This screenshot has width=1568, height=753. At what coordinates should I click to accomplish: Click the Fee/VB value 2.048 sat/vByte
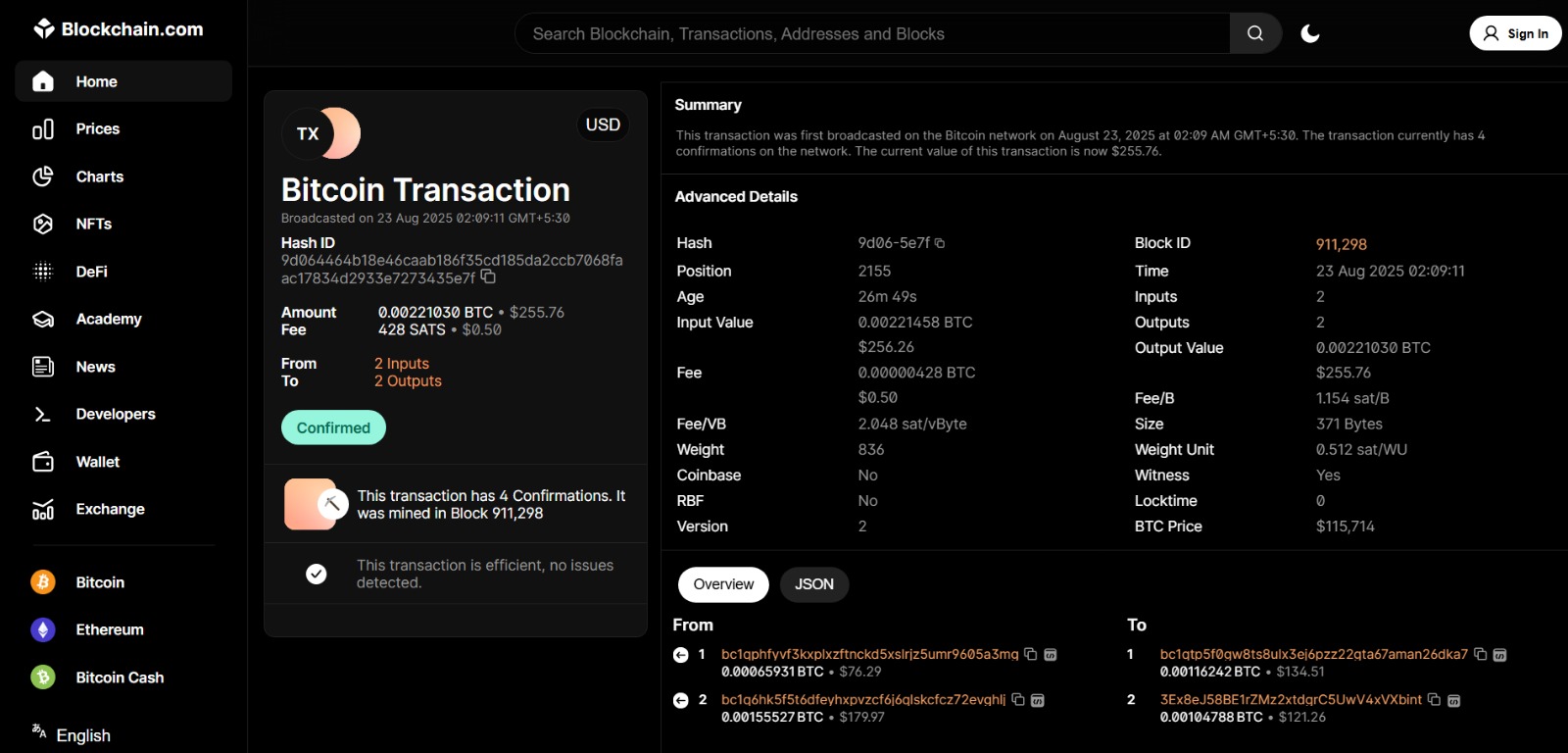click(912, 425)
